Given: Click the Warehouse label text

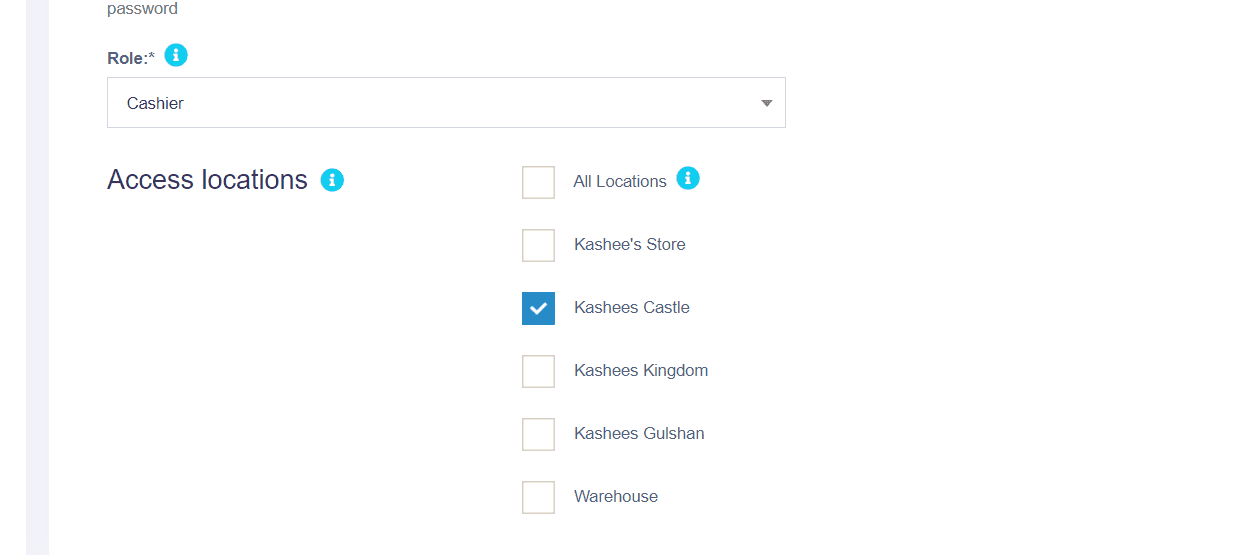Looking at the screenshot, I should click(616, 497).
